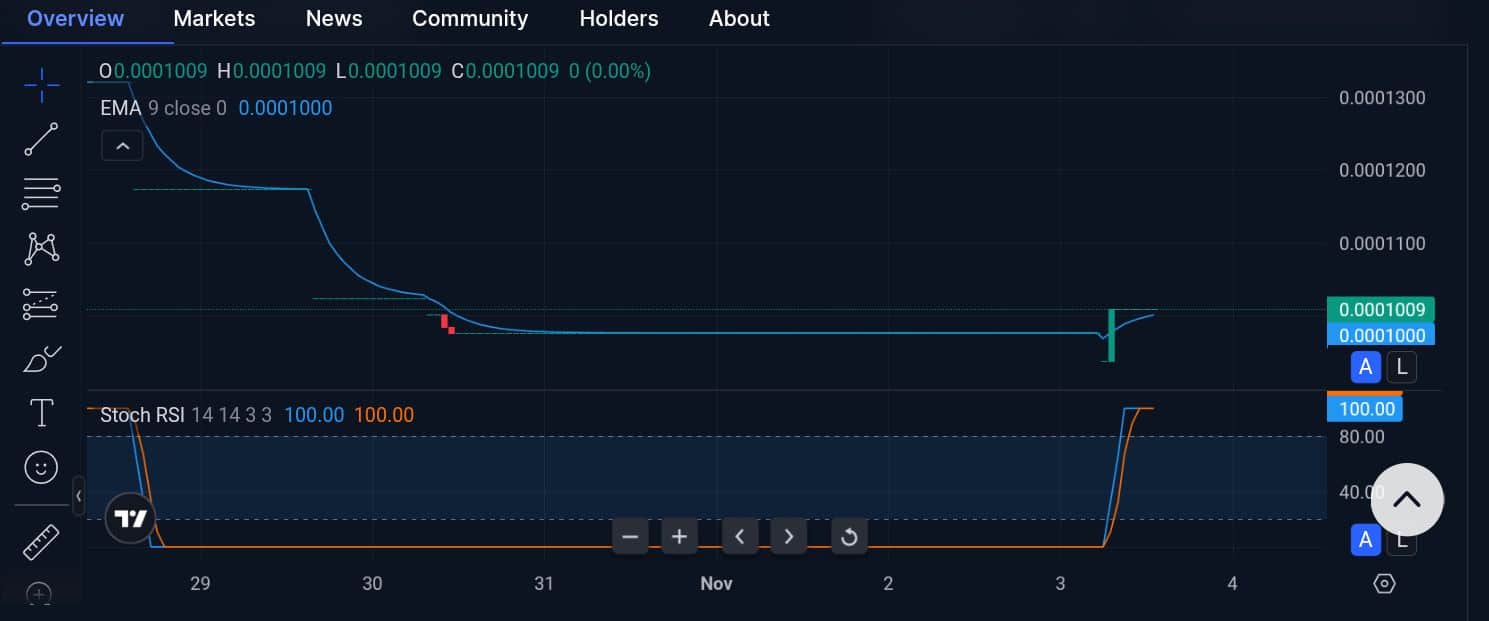Switch to the Markets tab

pos(214,18)
